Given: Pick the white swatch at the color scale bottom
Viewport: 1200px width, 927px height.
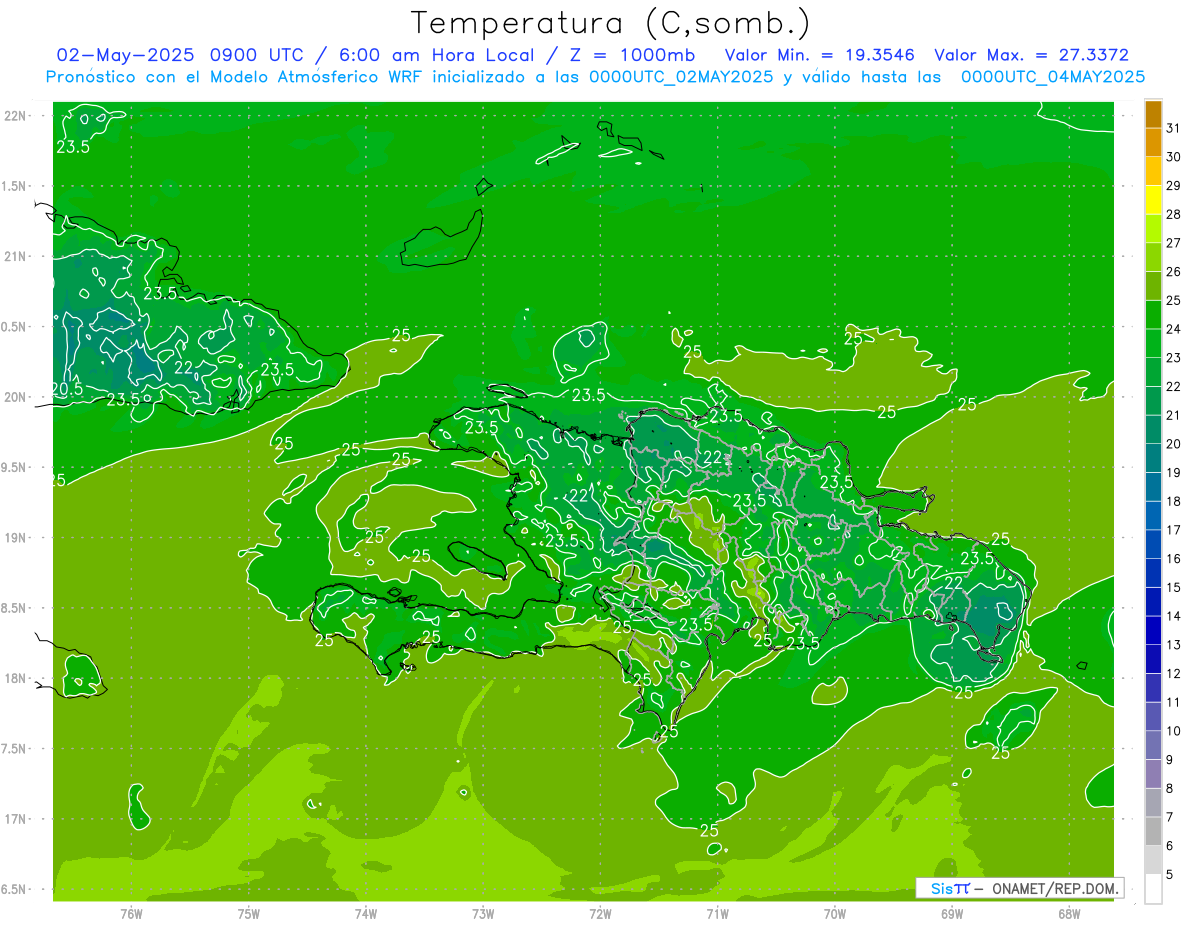Looking at the screenshot, I should 1153,889.
